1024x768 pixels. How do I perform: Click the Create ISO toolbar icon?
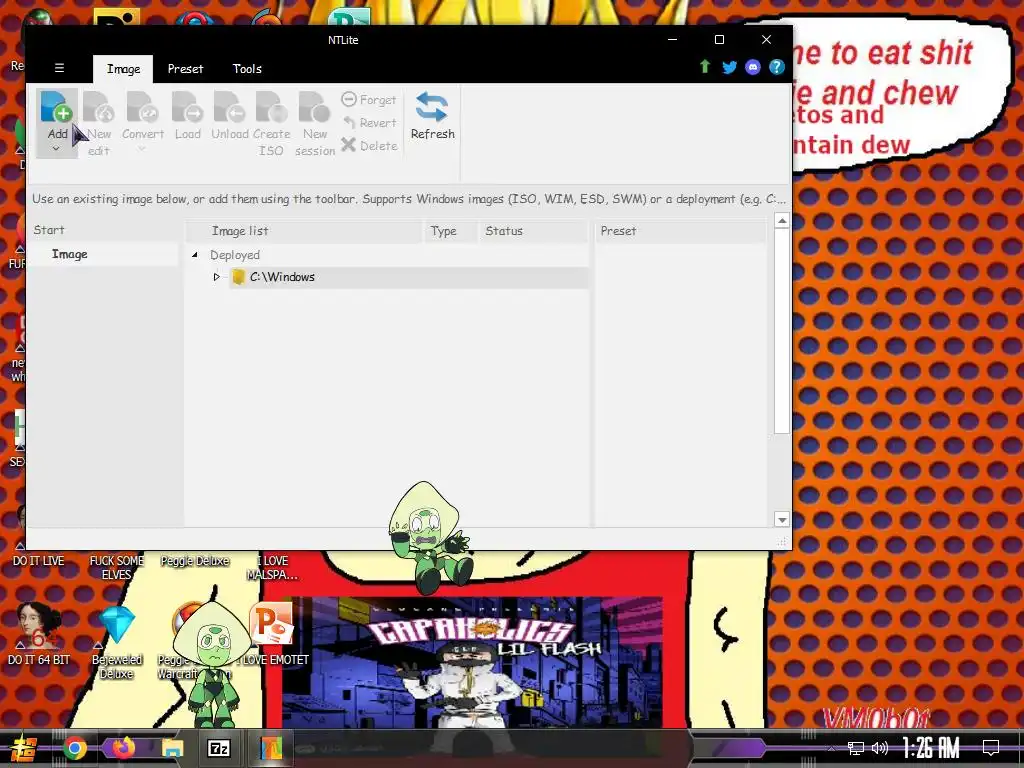(x=272, y=106)
